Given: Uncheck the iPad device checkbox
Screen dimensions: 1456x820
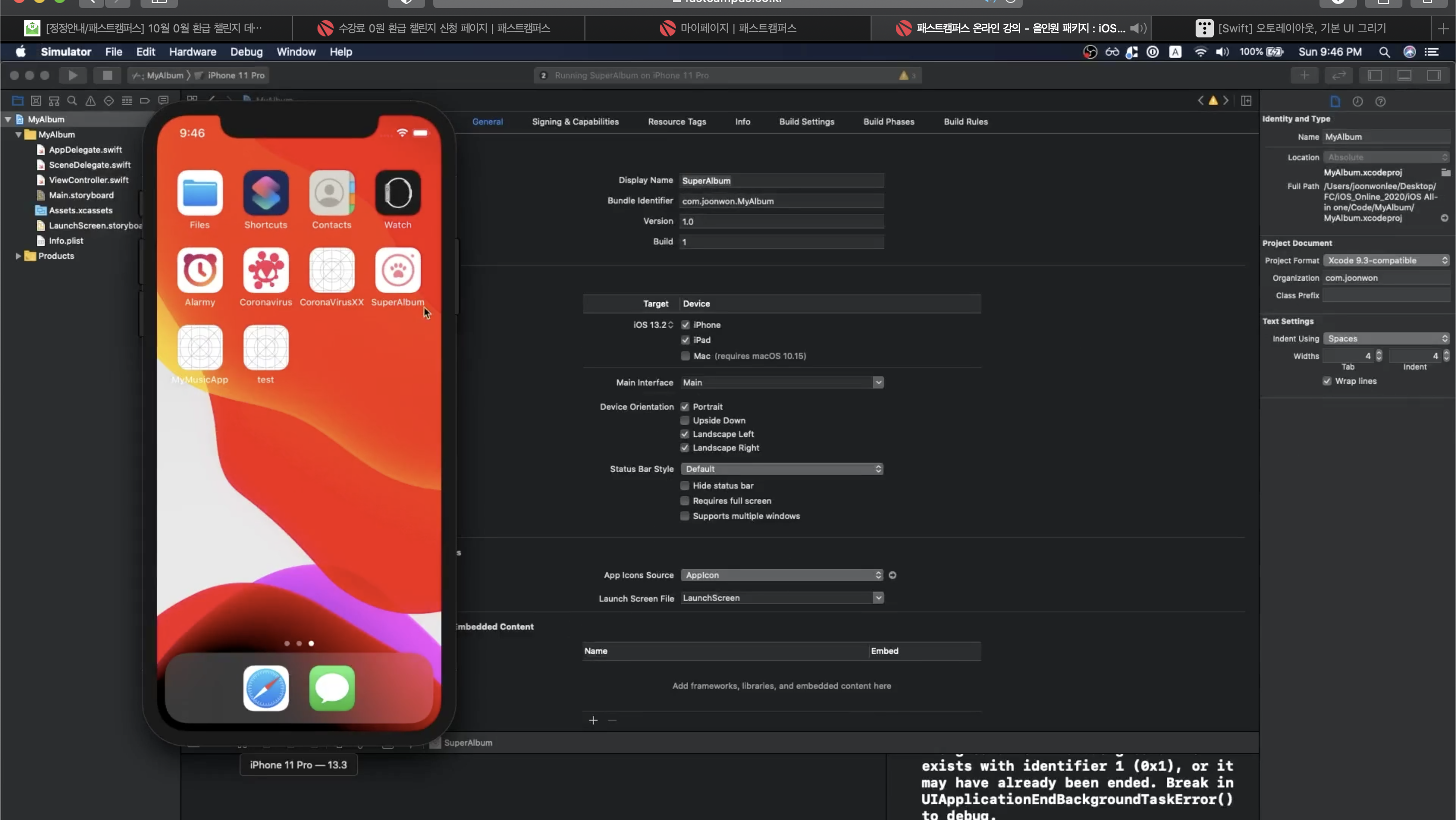Looking at the screenshot, I should [x=685, y=340].
